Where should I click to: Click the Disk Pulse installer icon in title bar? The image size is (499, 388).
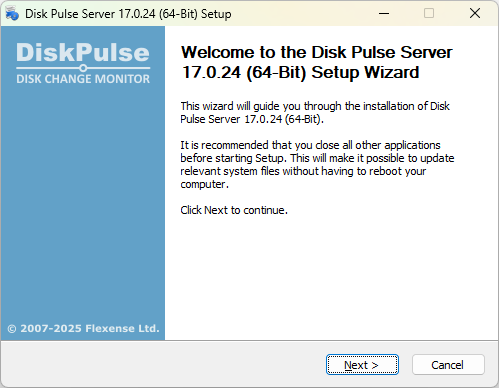tap(12, 14)
